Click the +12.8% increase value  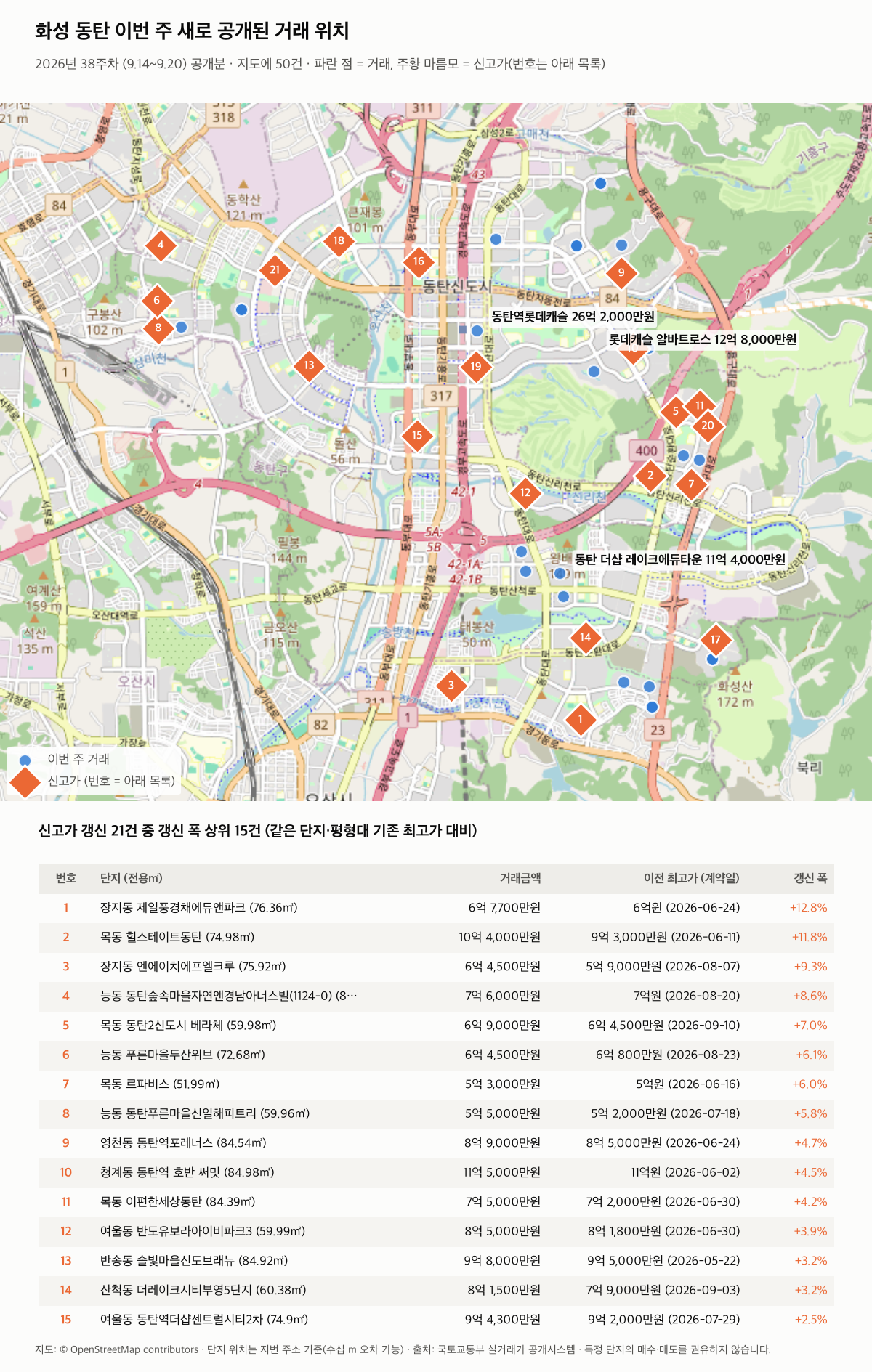808,908
